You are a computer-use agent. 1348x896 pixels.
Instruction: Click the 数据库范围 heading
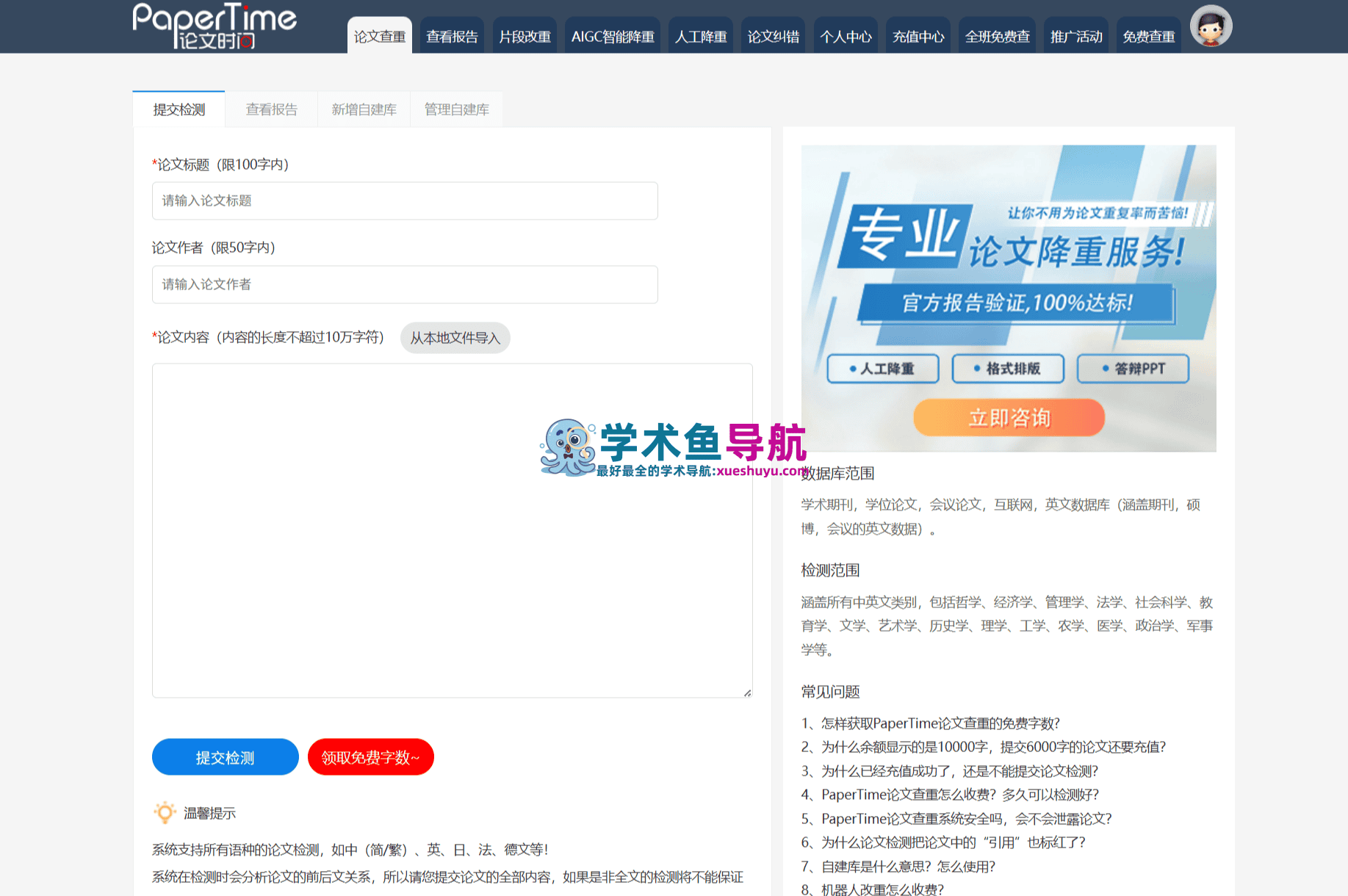[x=837, y=474]
